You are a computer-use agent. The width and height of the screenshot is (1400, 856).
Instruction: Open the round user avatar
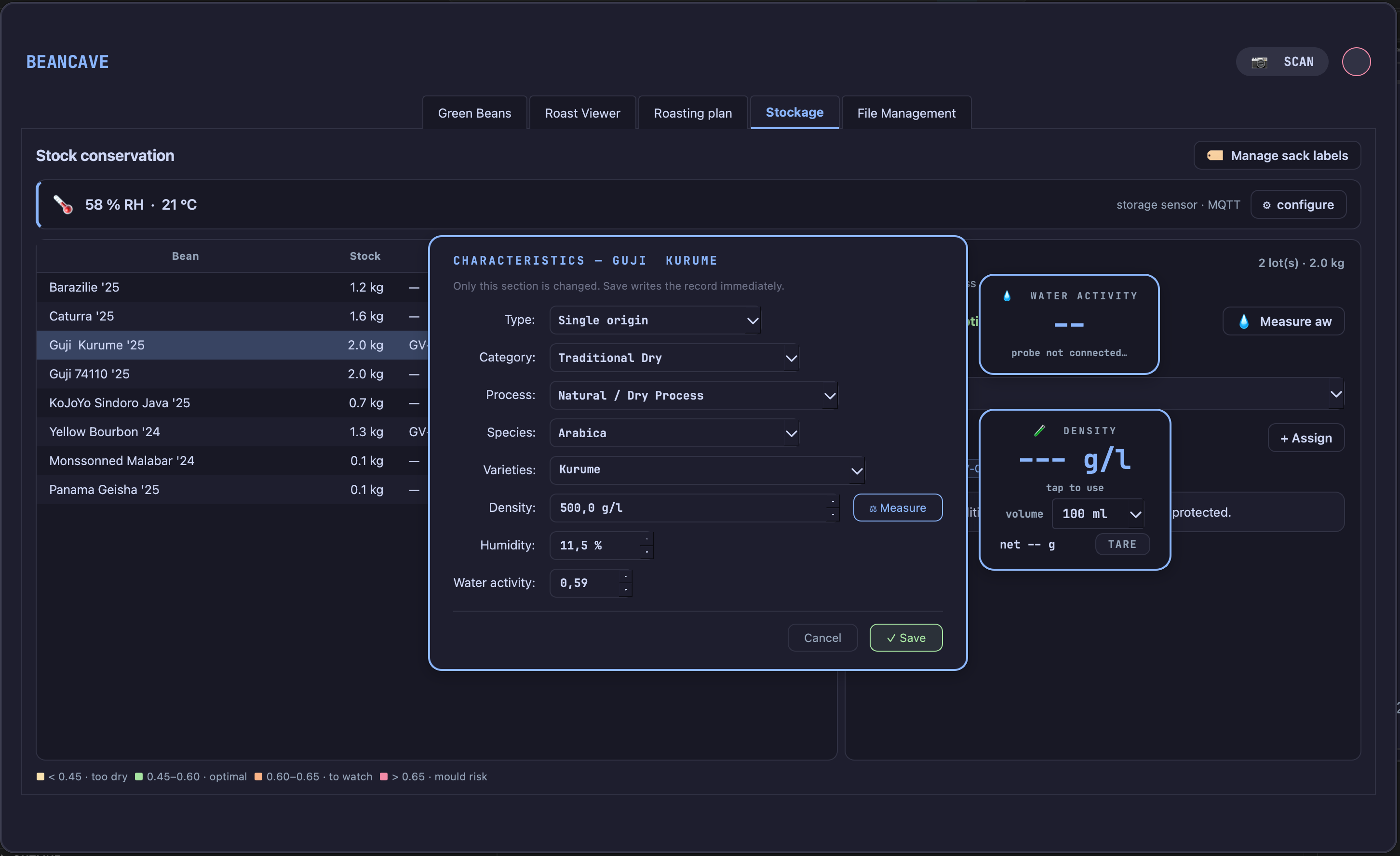point(1356,61)
